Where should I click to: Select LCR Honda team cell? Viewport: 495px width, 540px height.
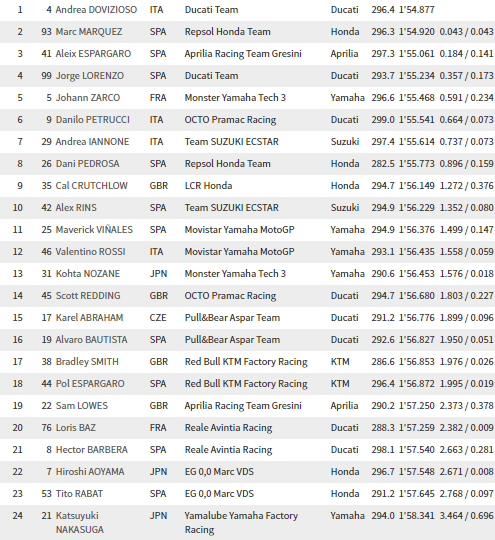coord(208,186)
